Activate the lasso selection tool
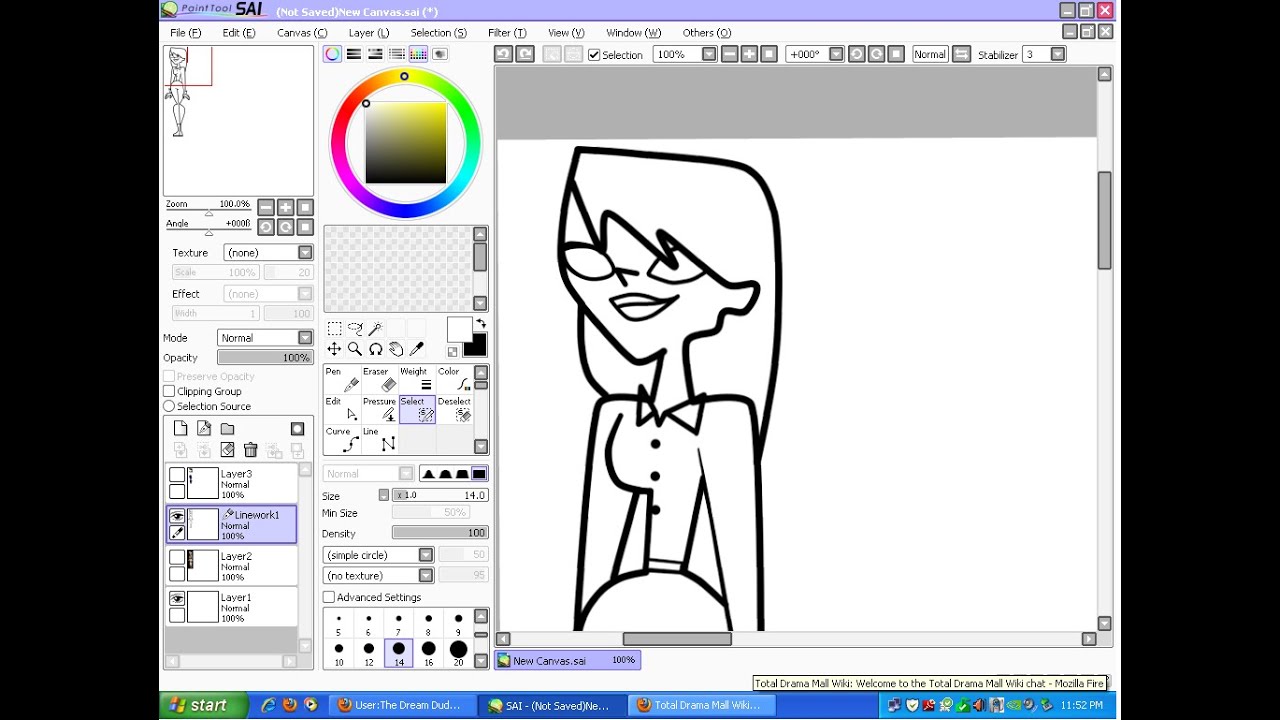Screen dimensions: 1280x720 [x=355, y=328]
